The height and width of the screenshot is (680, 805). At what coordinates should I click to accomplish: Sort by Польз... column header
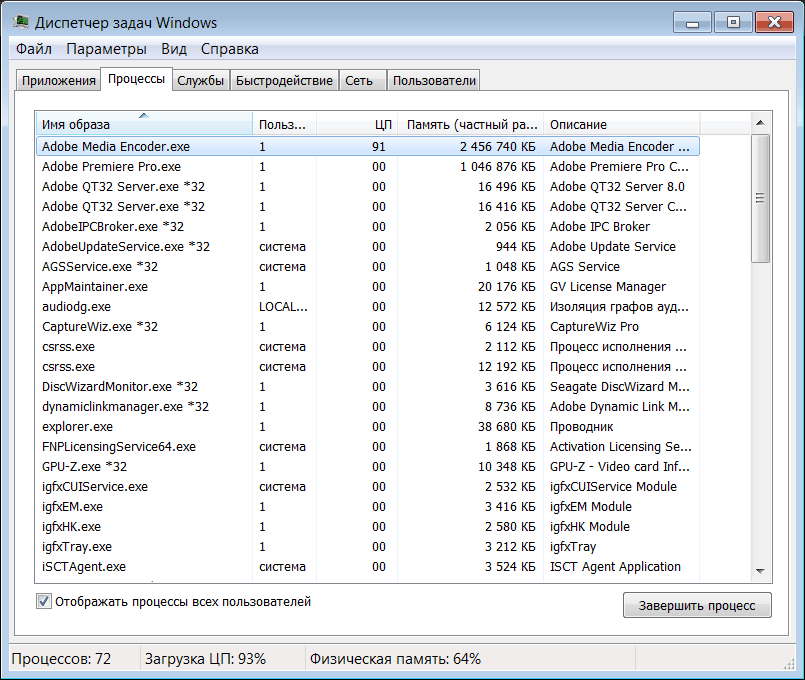(284, 124)
